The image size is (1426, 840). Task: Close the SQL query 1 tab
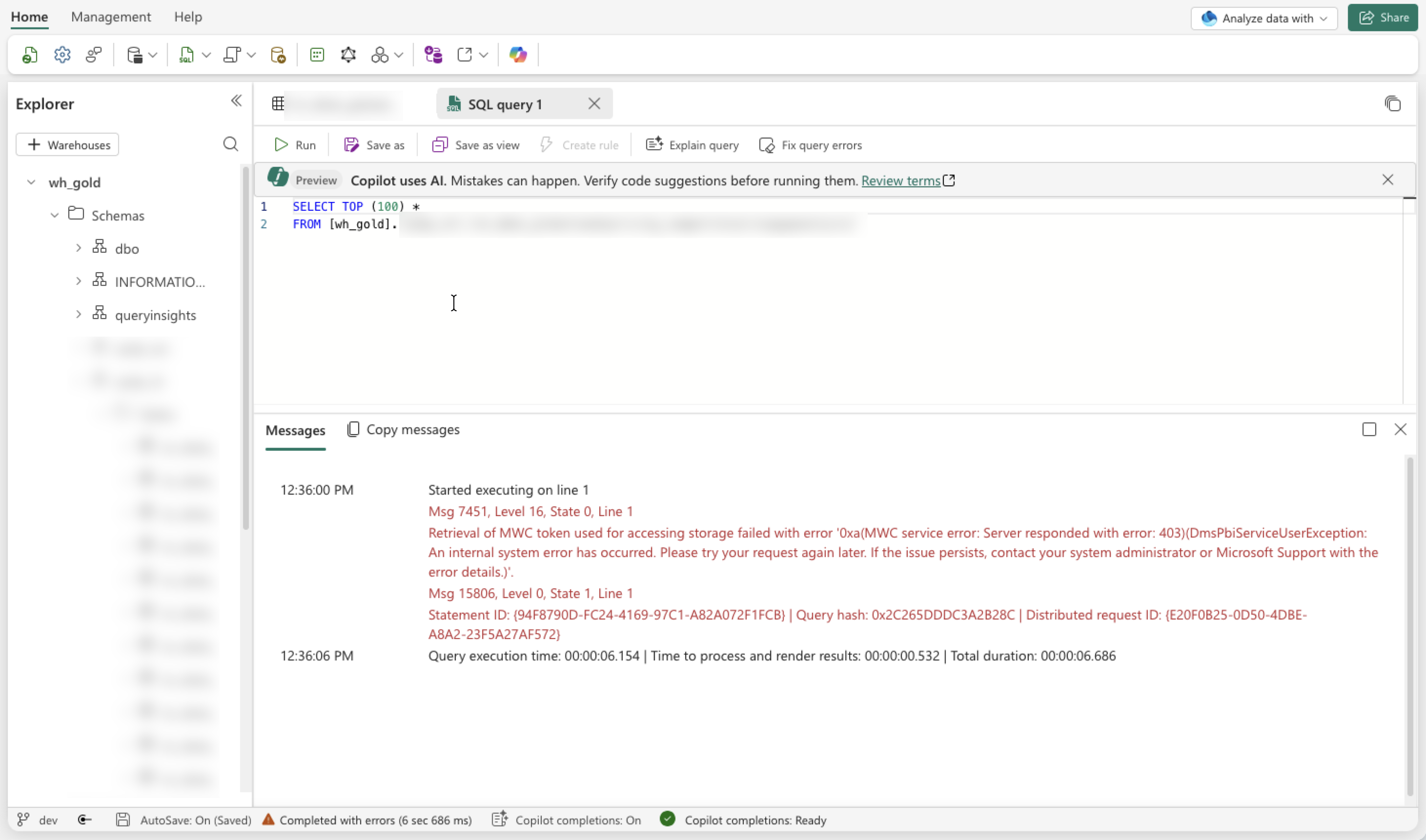tap(594, 103)
